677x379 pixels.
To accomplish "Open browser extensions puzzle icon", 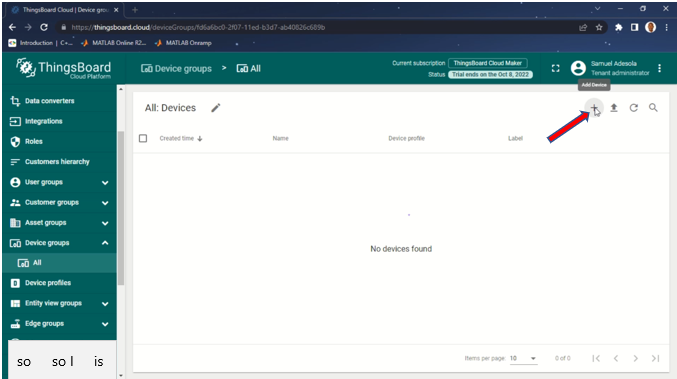I will tap(619, 27).
